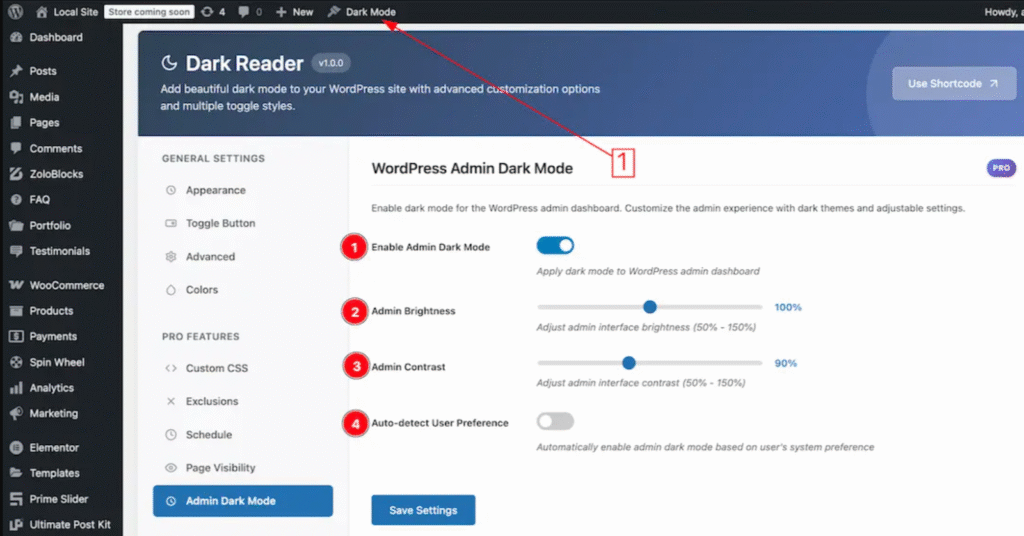1024x536 pixels.
Task: Open the WordPress logo menu
Action: [x=16, y=12]
